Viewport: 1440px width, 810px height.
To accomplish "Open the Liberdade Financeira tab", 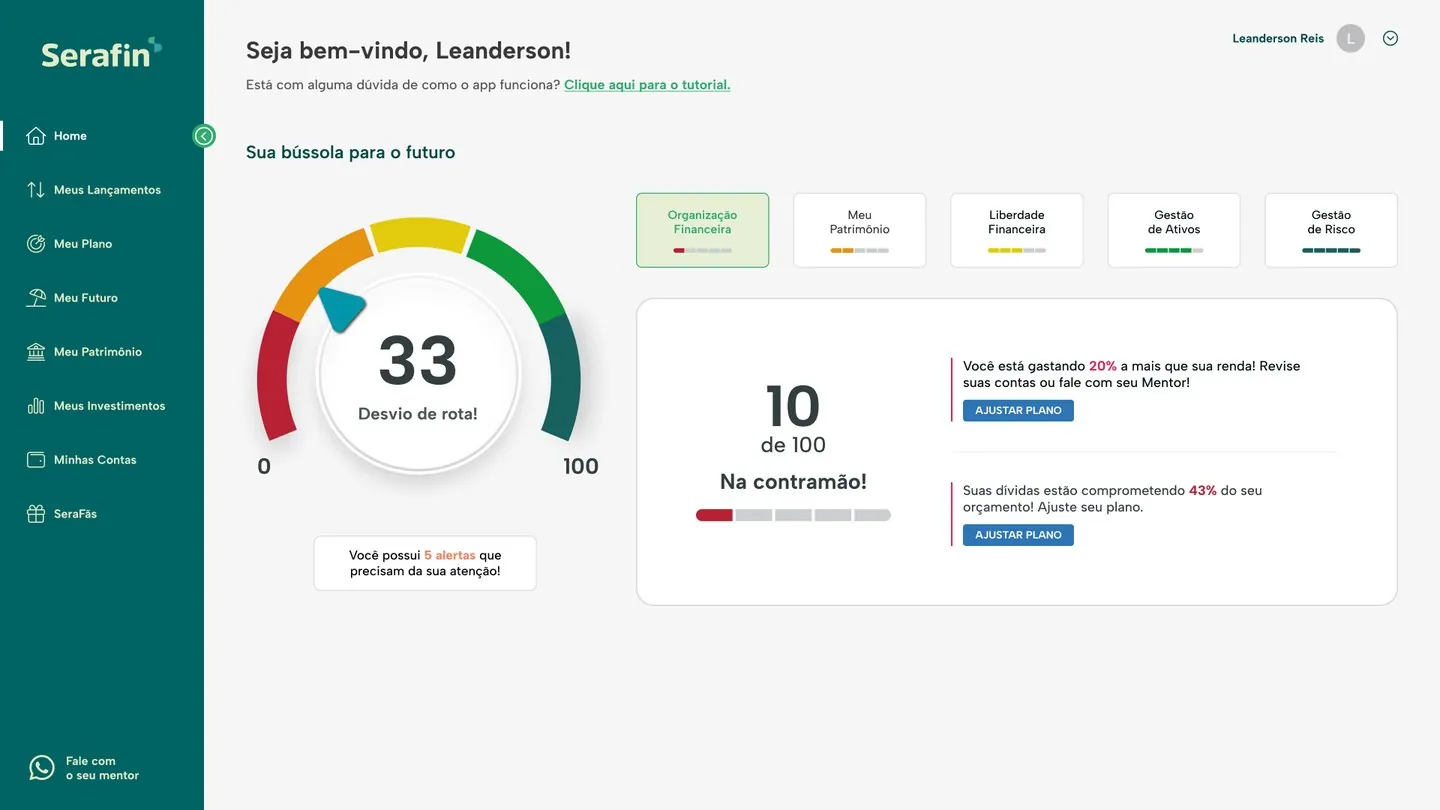I will (x=1016, y=230).
